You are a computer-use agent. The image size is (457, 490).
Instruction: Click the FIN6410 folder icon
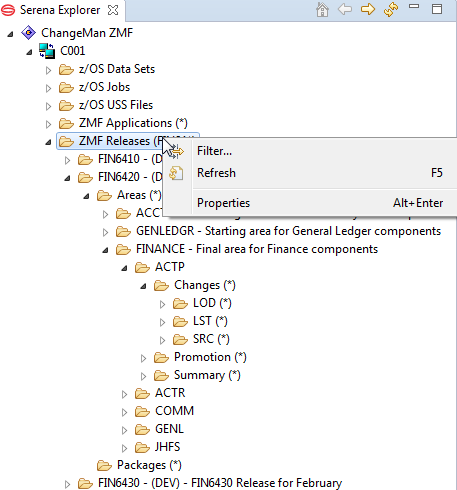click(85, 159)
